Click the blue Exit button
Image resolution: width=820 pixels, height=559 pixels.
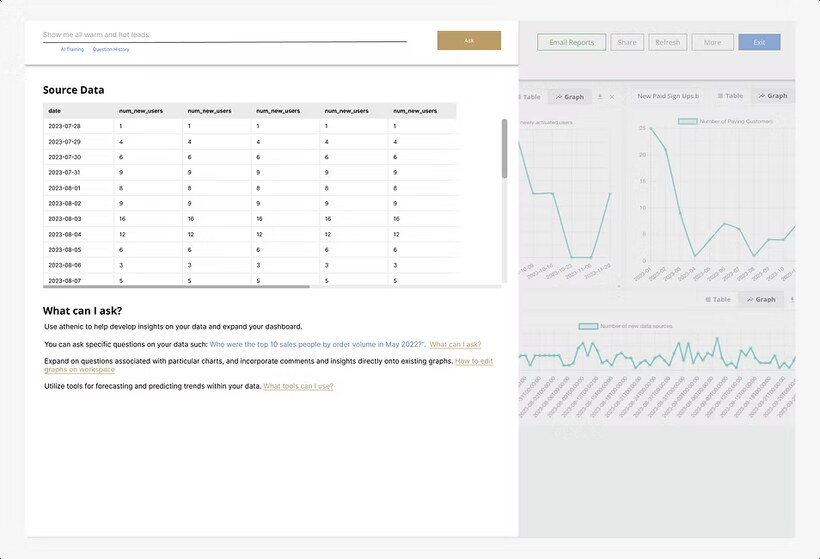[759, 42]
